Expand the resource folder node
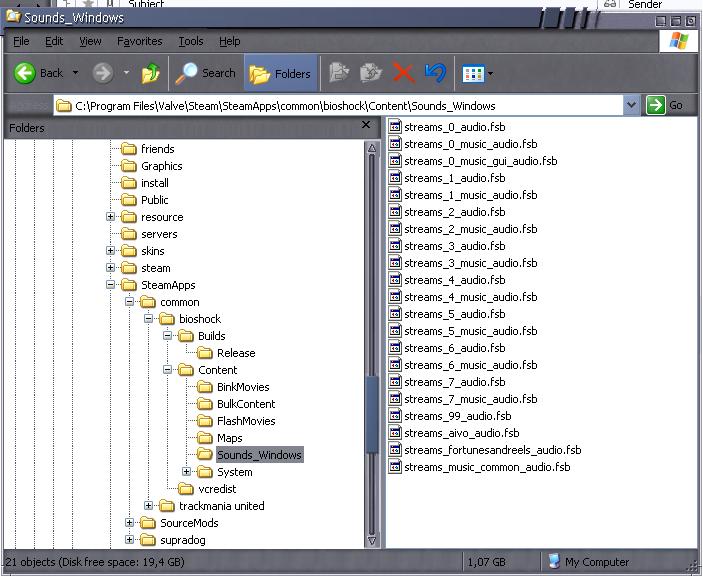This screenshot has height=576, width=703. click(111, 217)
